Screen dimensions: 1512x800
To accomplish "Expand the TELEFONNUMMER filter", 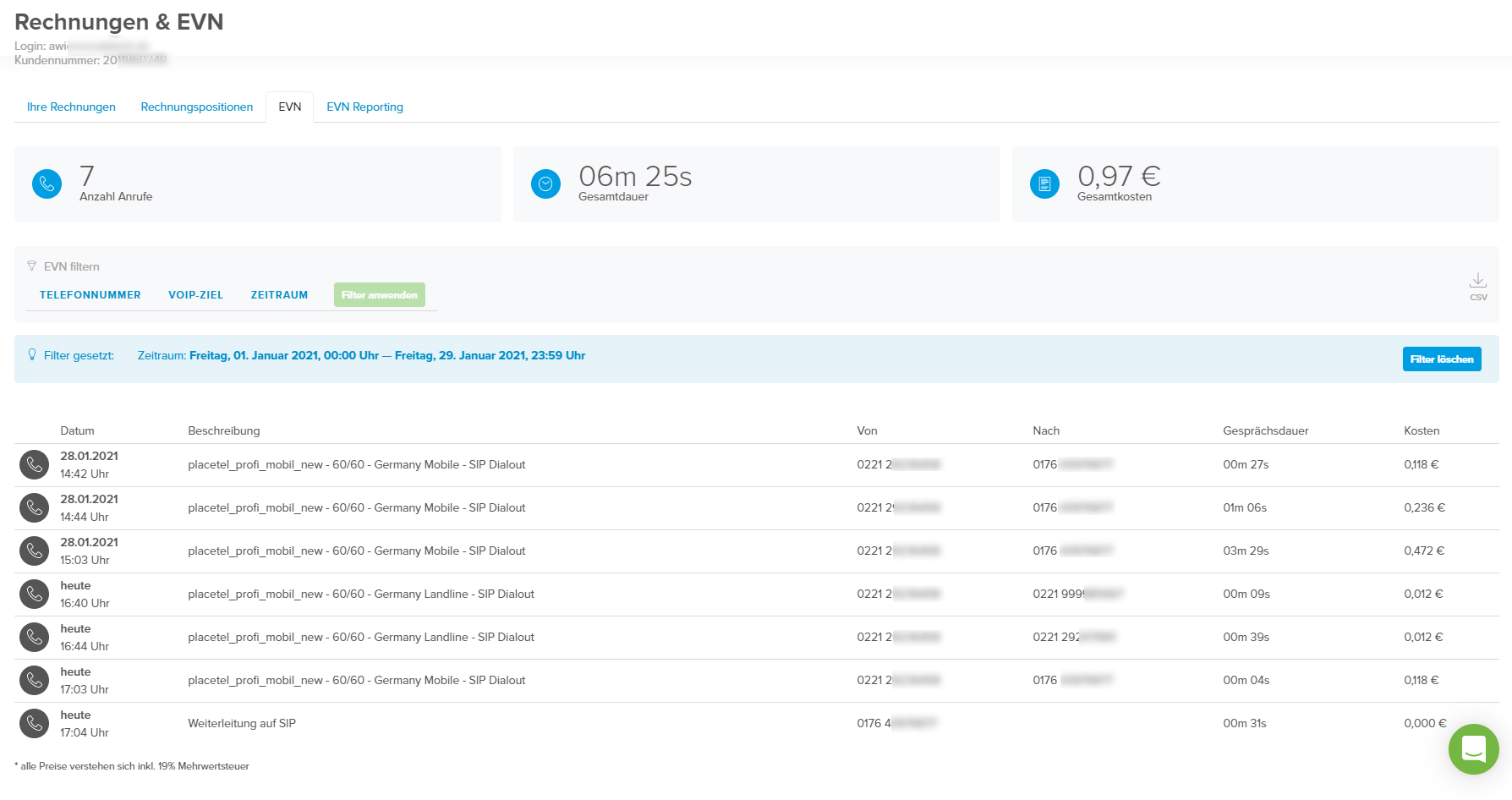I will 90,295.
